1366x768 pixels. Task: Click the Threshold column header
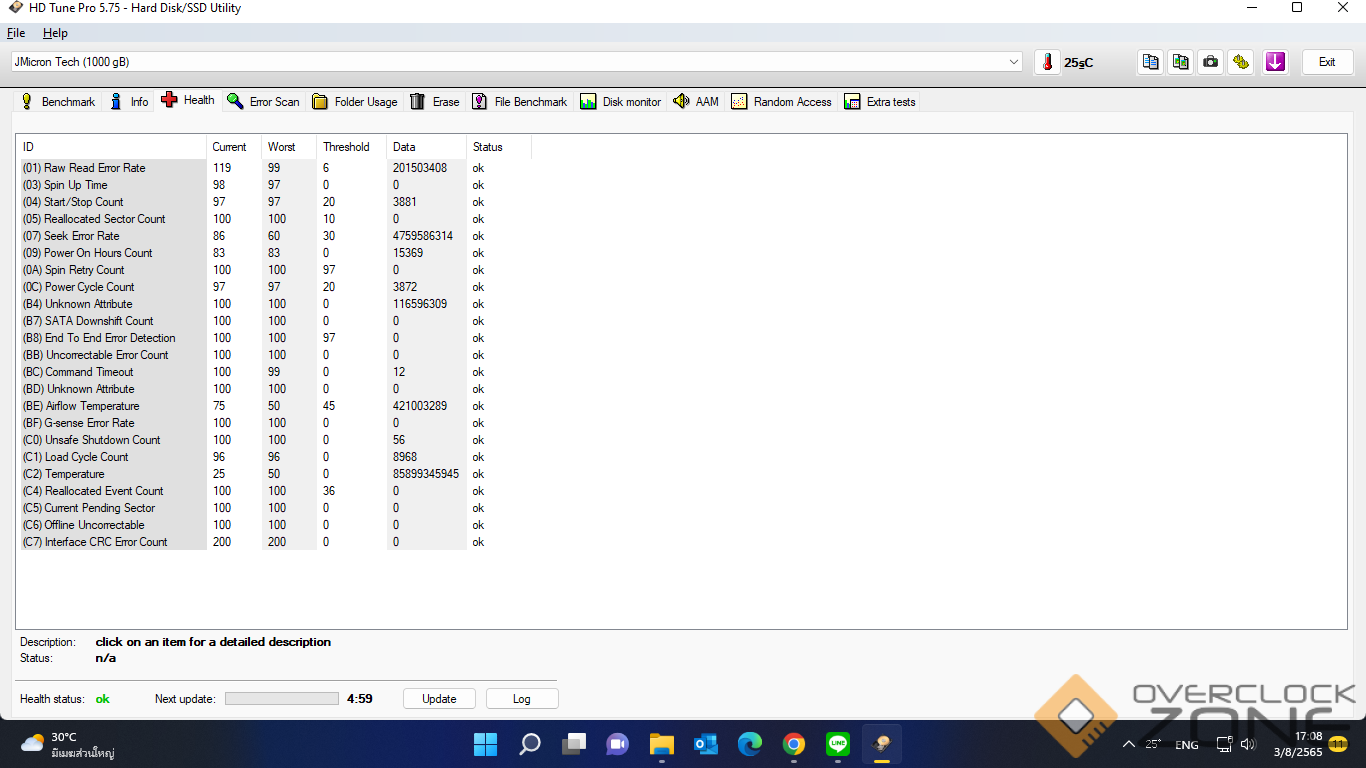click(x=352, y=147)
